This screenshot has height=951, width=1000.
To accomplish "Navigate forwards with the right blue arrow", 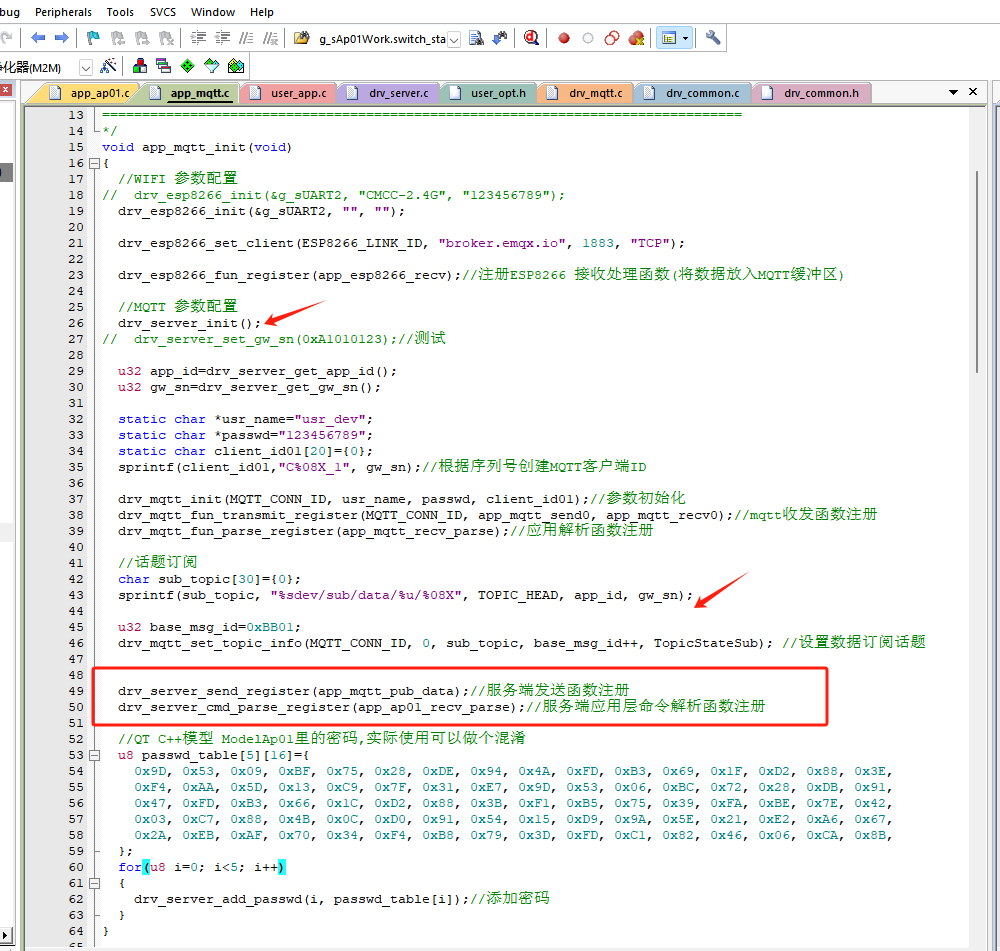I will [62, 38].
